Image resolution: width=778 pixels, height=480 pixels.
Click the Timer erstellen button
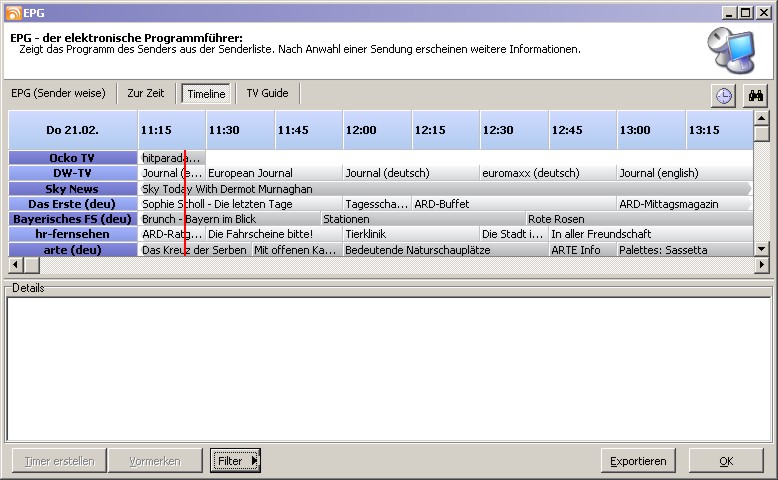point(60,461)
